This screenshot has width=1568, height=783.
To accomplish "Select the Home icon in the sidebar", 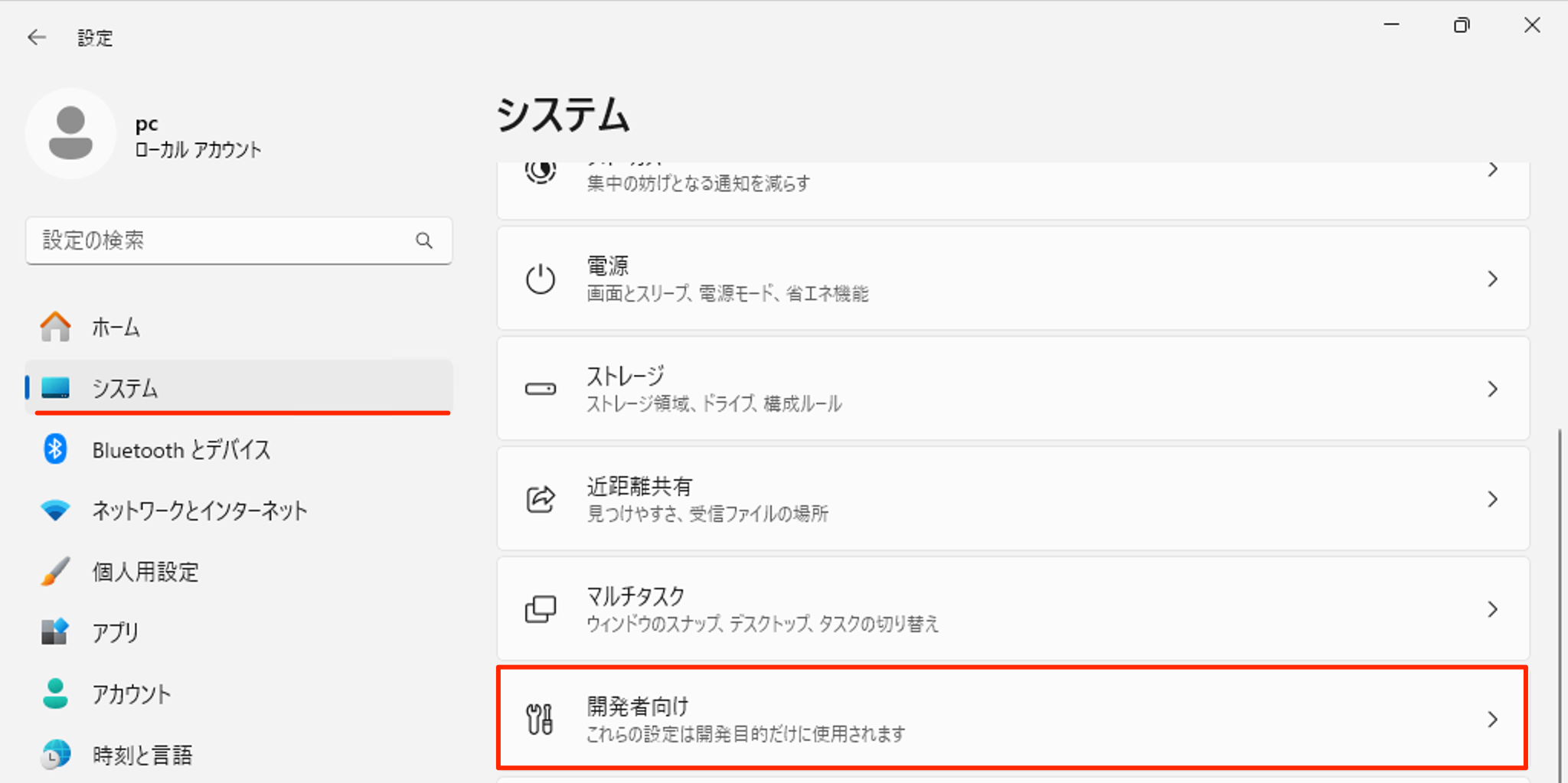I will tap(54, 327).
